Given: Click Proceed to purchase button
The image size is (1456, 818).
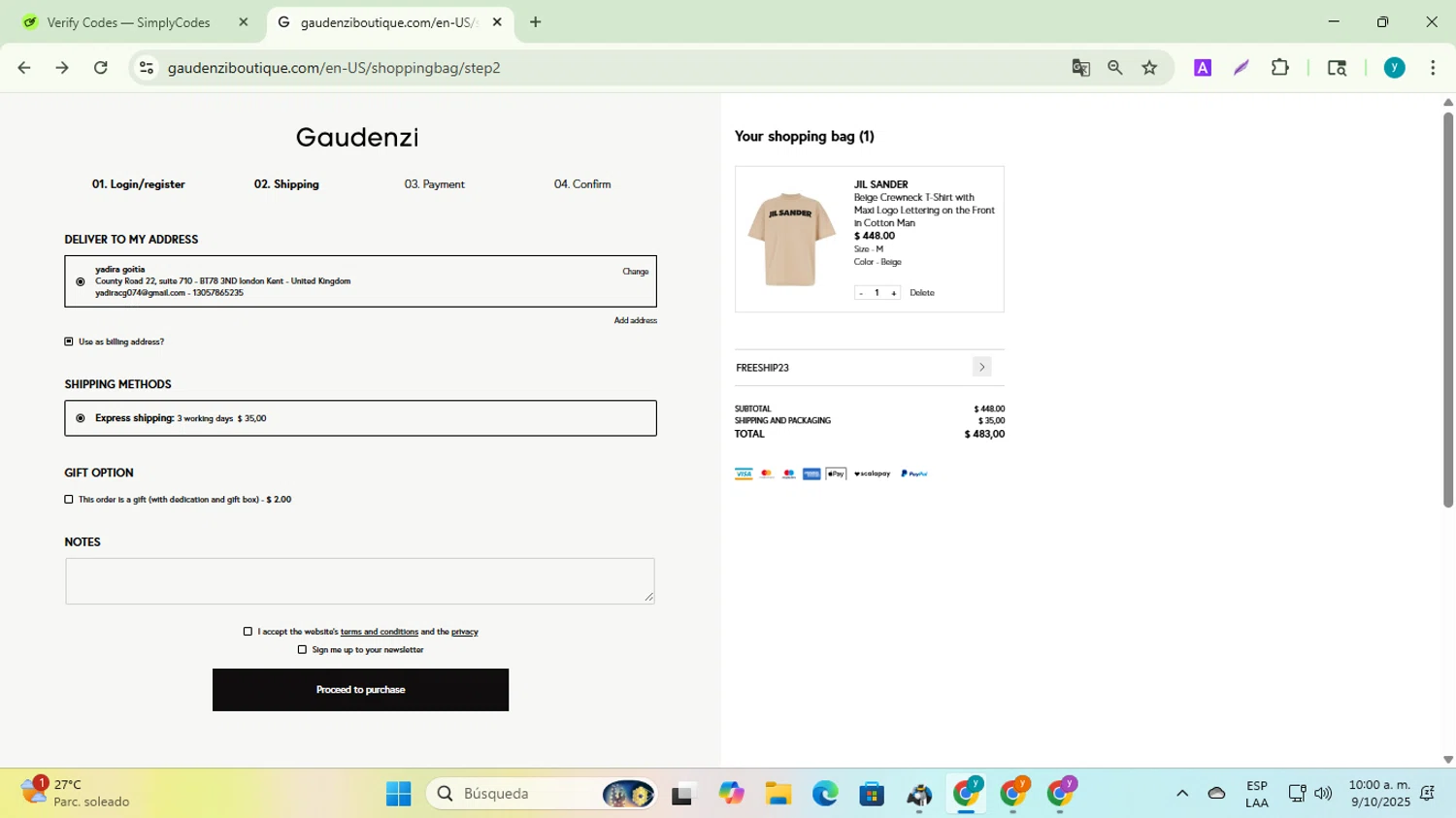Looking at the screenshot, I should [360, 690].
